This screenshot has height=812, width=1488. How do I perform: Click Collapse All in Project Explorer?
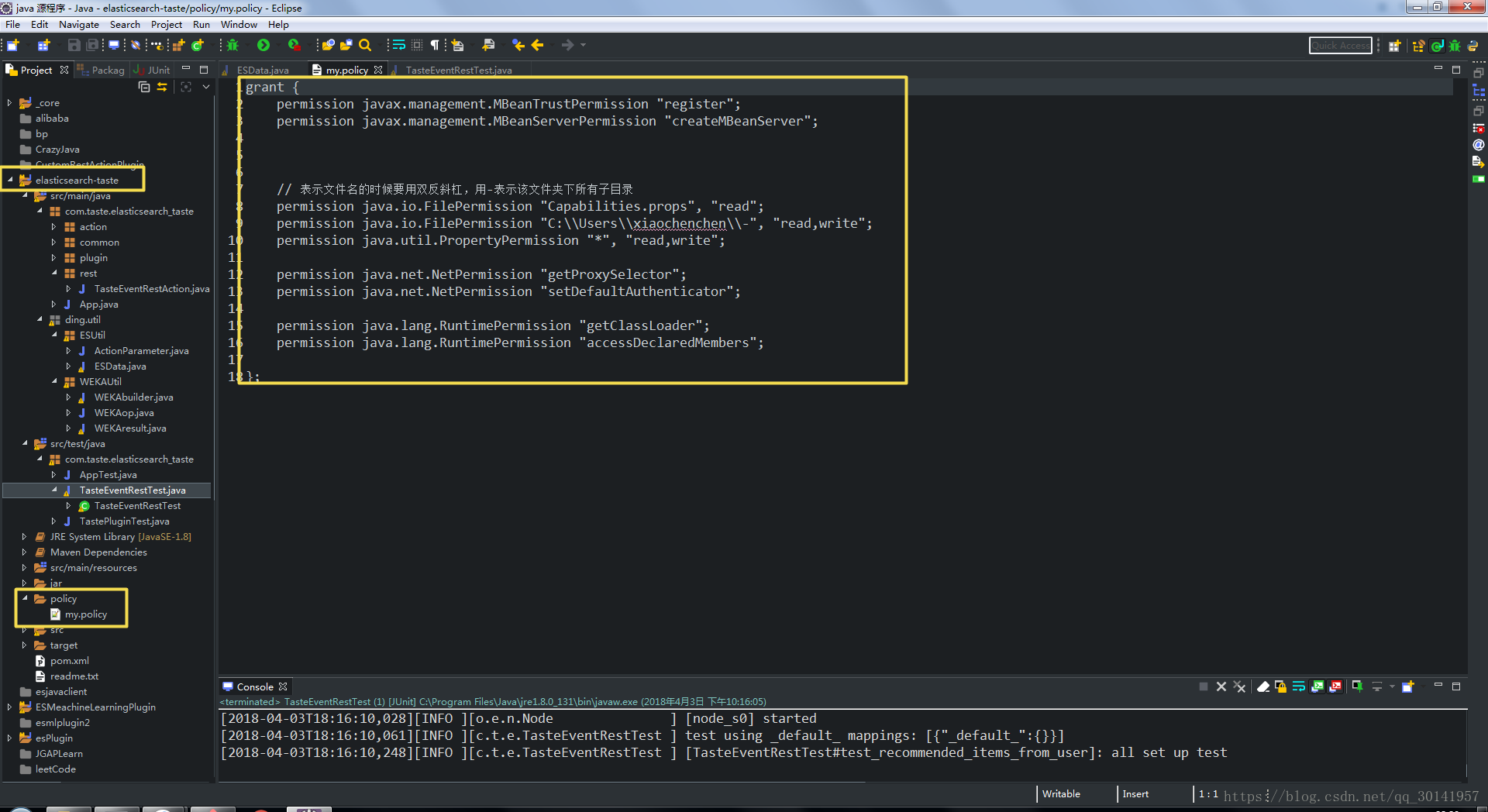point(144,87)
